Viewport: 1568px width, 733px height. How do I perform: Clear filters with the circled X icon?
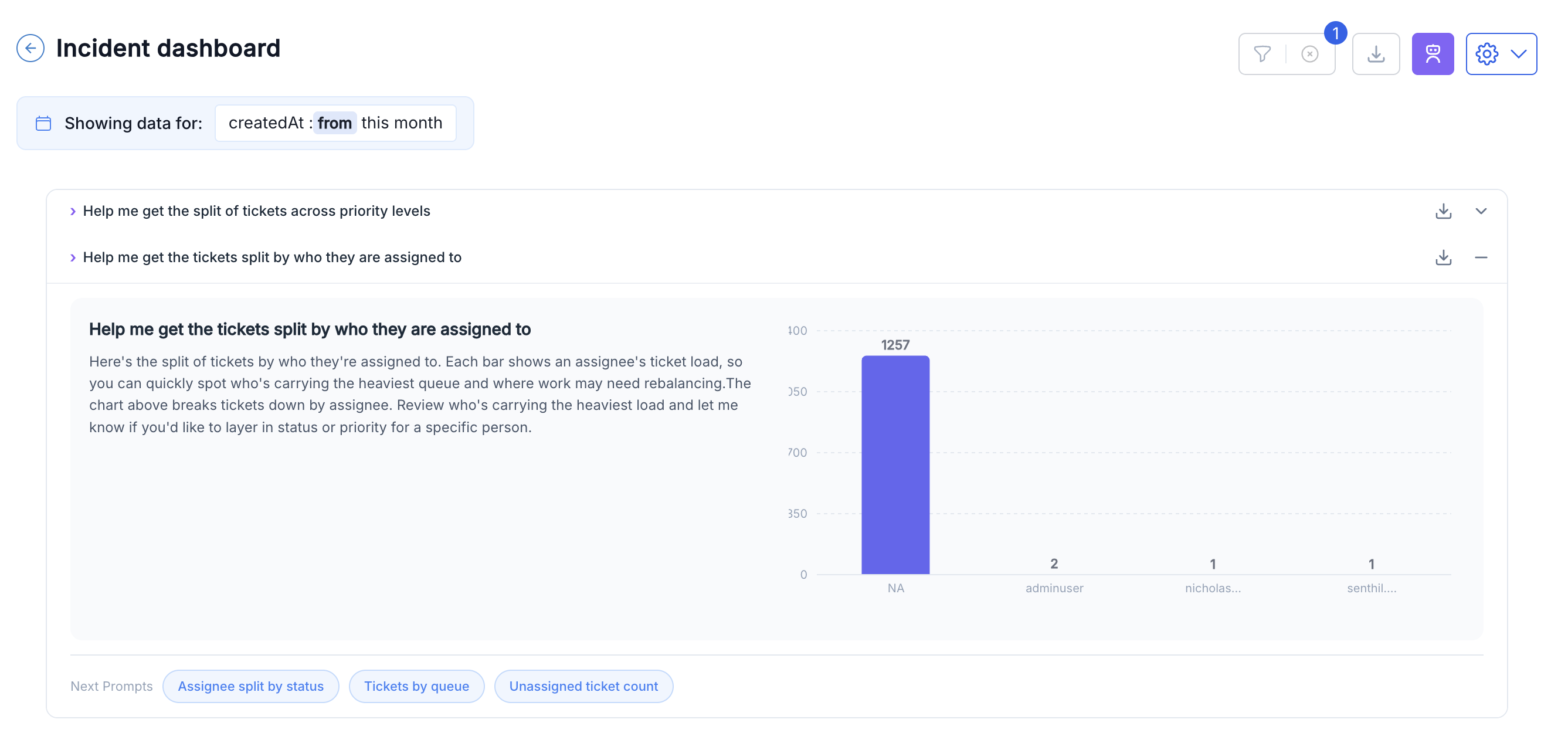tap(1309, 54)
